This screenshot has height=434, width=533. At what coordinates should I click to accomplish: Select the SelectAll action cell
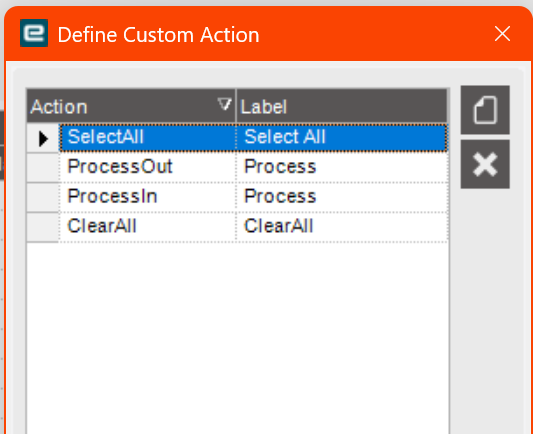click(148, 138)
